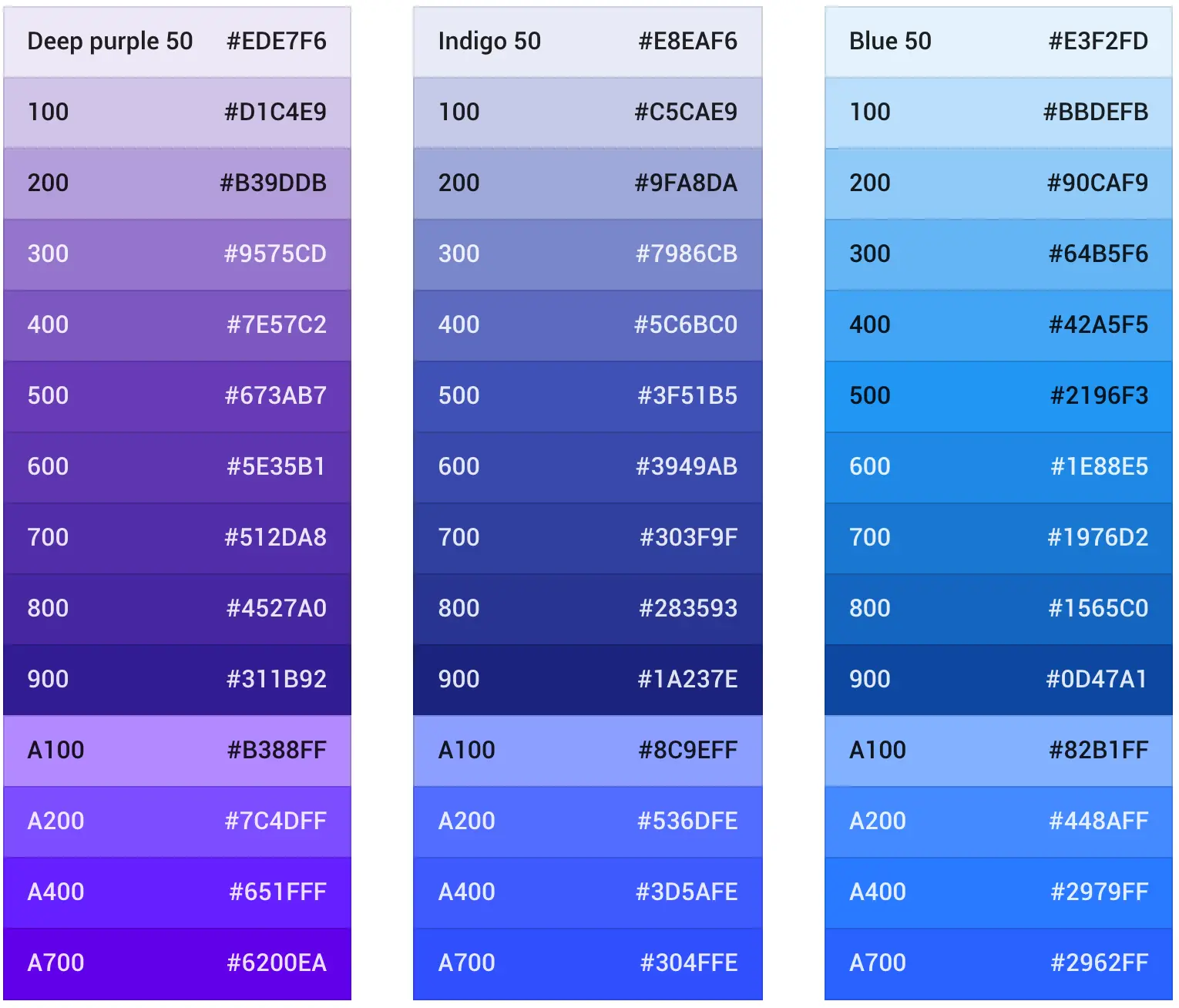This screenshot has height=1008, width=1179.
Task: Select the Indigo 400 swatch #5C6BC0
Action: click(x=588, y=325)
